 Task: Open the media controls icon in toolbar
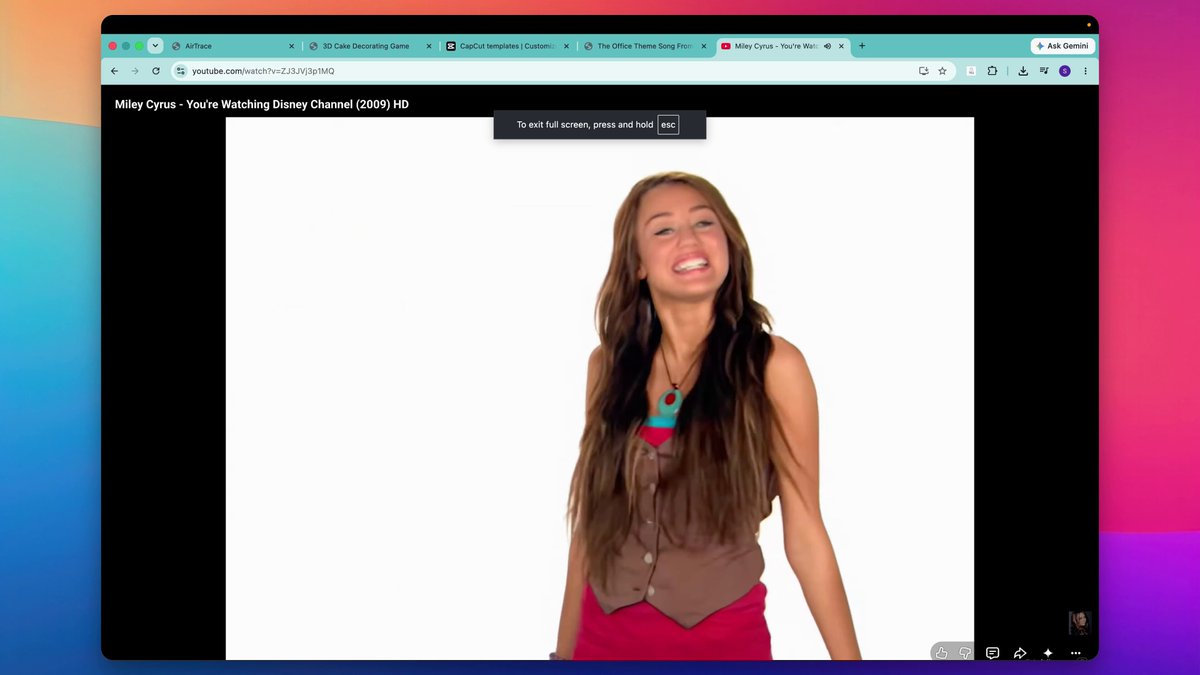pos(1044,71)
